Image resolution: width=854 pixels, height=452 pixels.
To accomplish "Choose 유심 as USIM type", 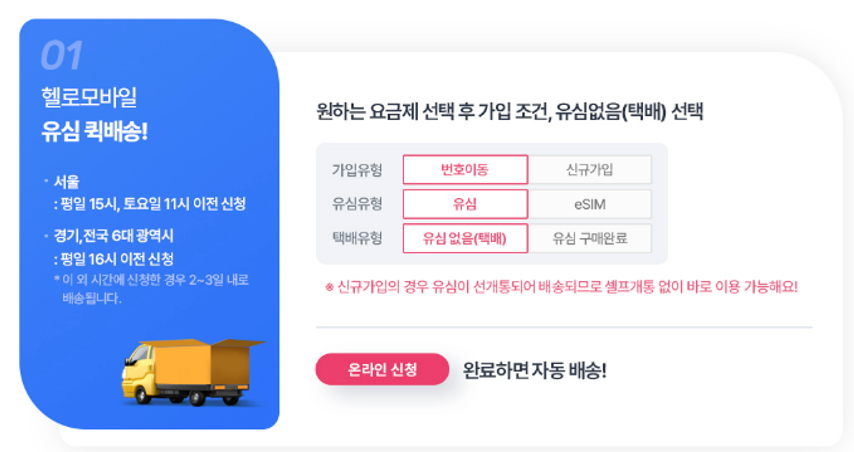I will click(465, 204).
